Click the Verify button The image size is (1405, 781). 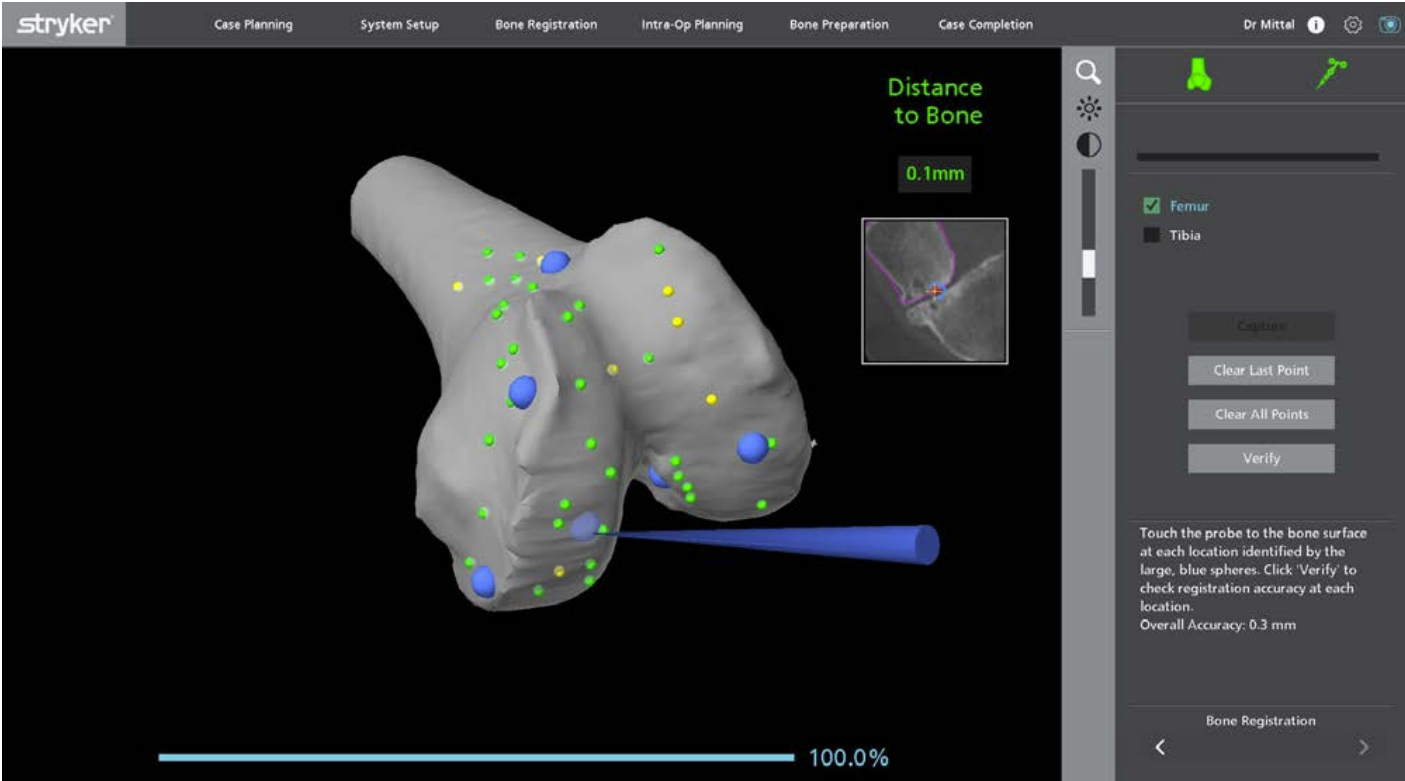click(1261, 458)
